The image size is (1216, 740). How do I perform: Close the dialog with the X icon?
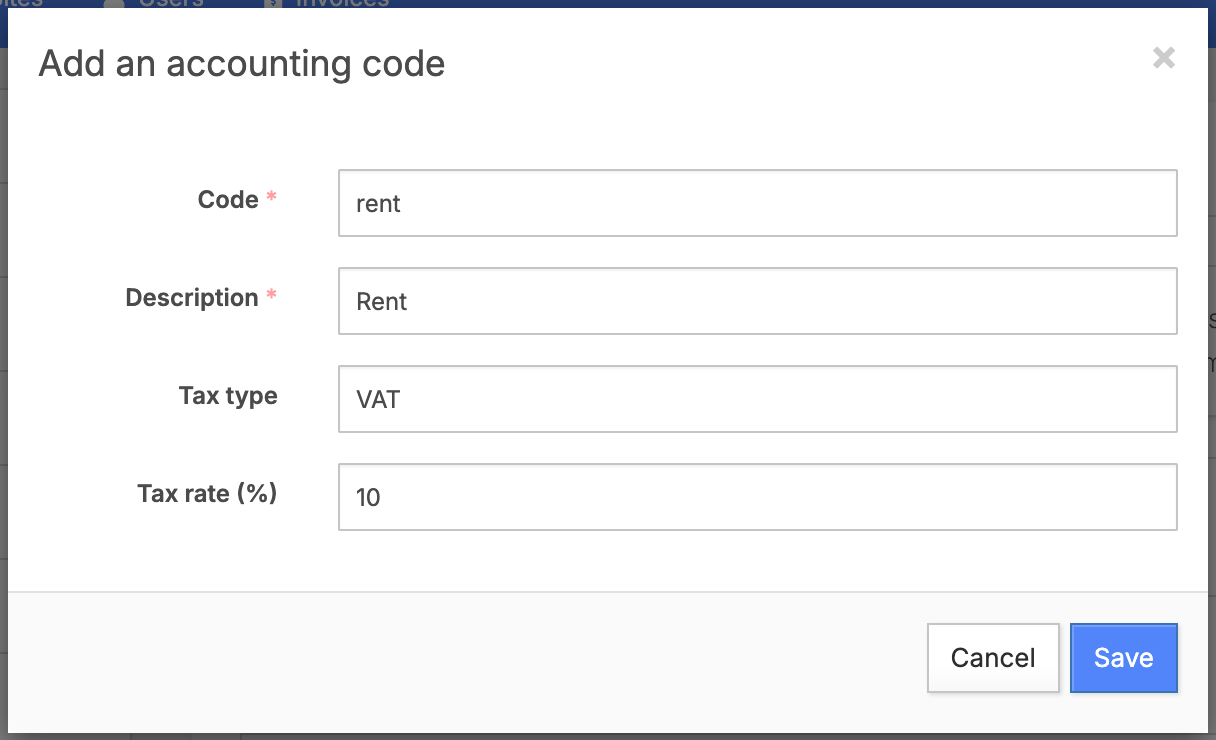[1163, 58]
